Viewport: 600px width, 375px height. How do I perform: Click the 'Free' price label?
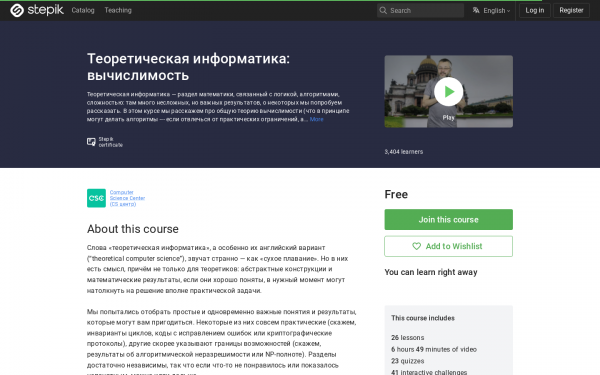[396, 194]
